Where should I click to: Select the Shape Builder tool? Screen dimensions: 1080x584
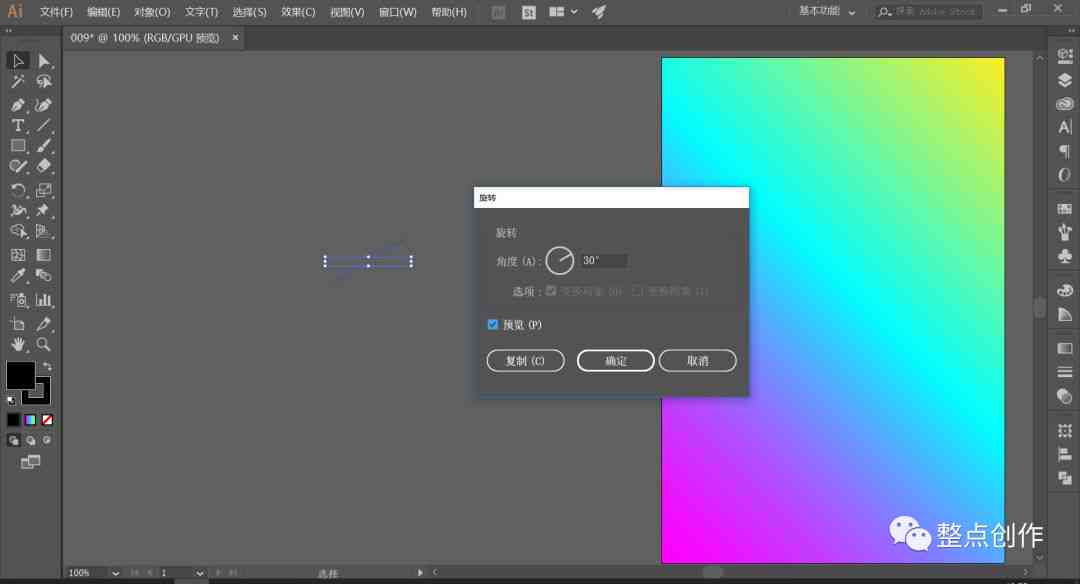(18, 231)
